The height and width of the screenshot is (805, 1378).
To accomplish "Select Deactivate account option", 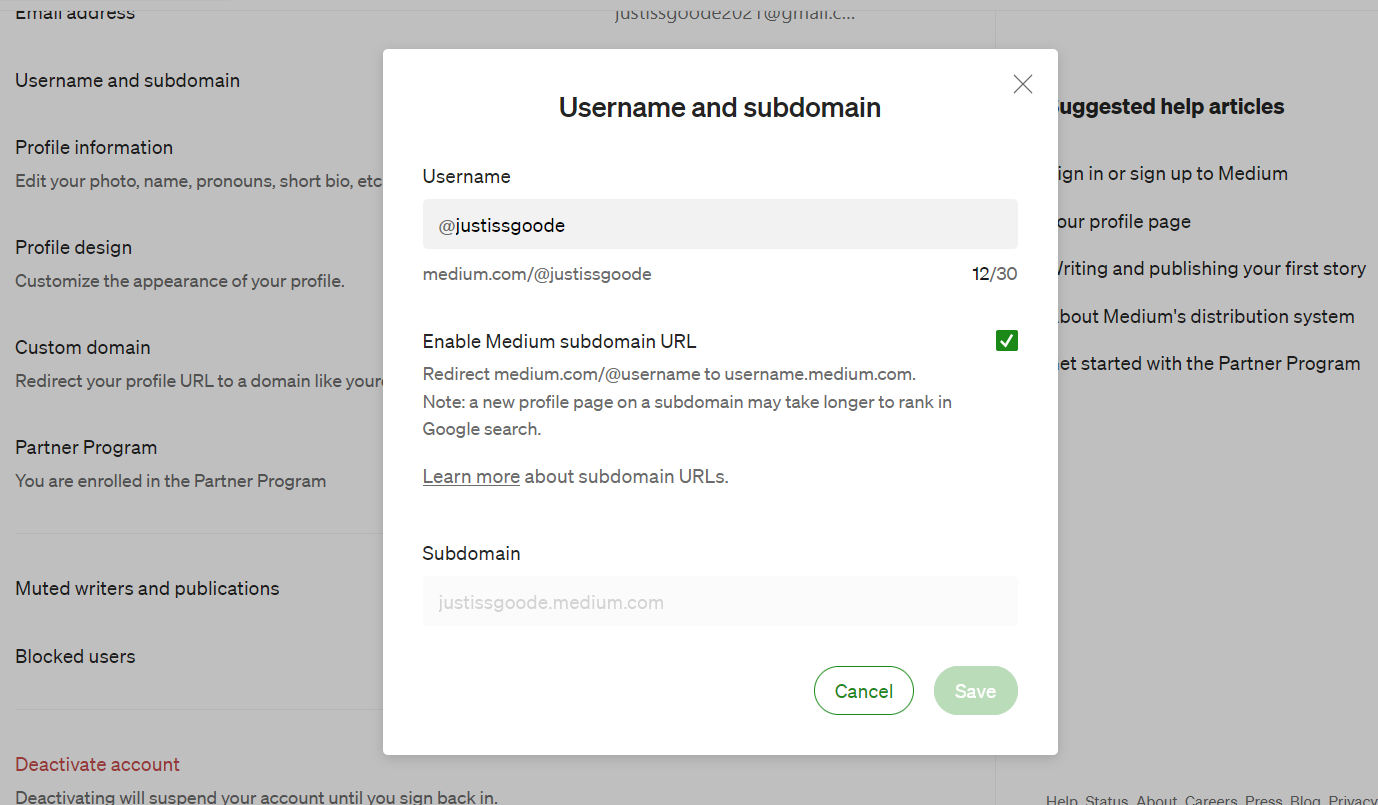I will 97,764.
